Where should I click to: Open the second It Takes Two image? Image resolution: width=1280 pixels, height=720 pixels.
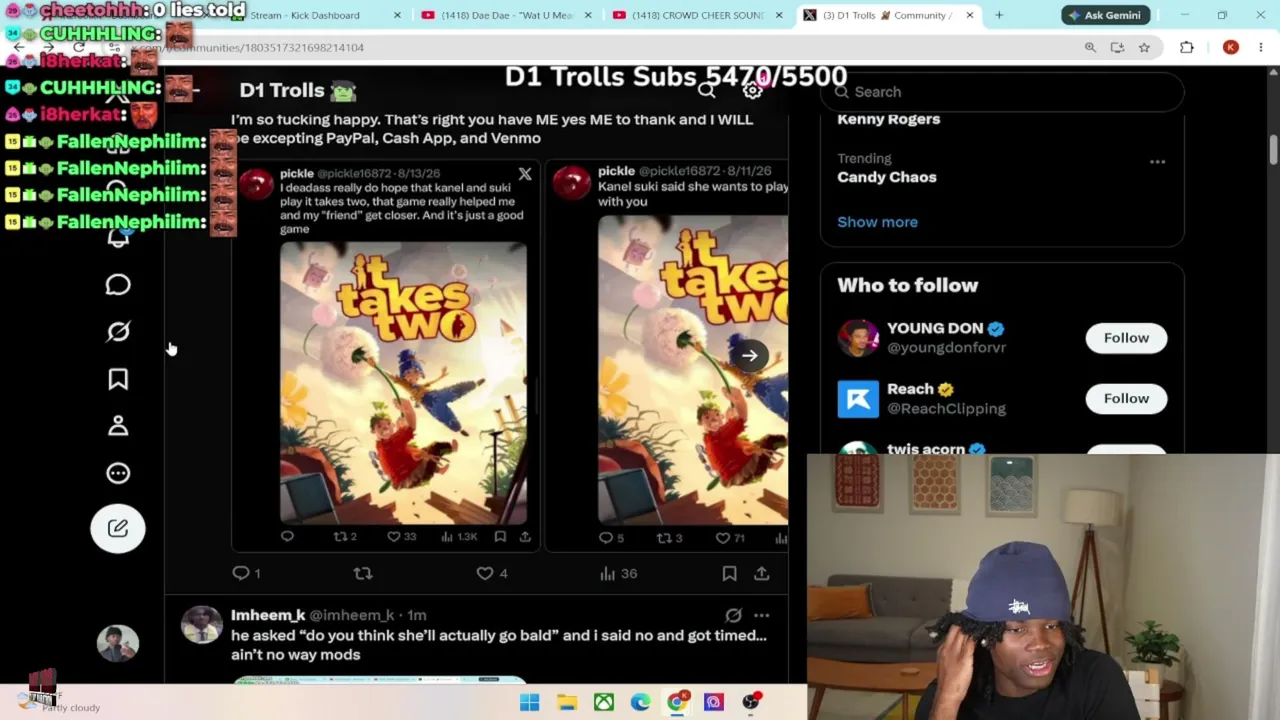pos(693,370)
